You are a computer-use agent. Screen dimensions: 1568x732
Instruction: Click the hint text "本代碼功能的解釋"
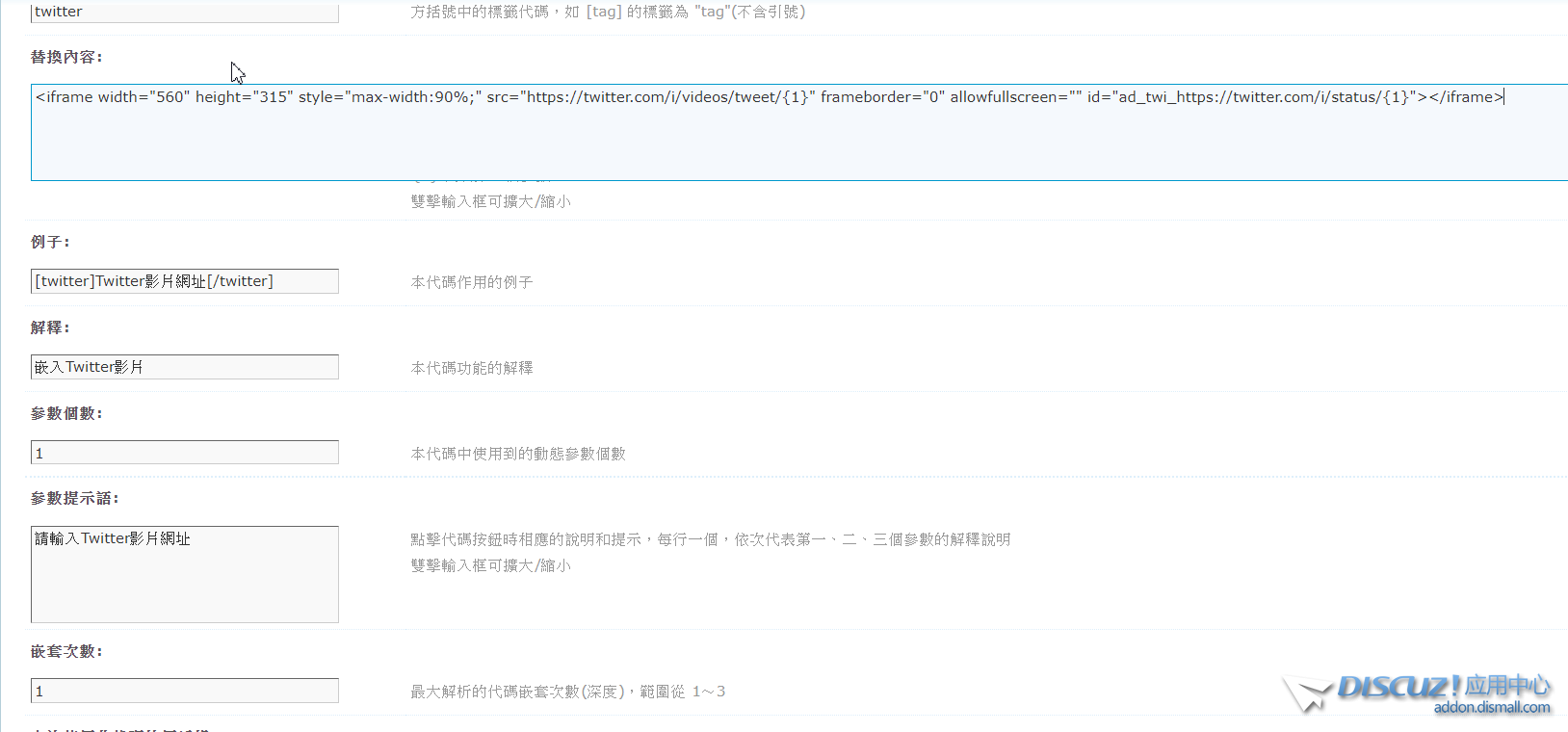point(471,368)
